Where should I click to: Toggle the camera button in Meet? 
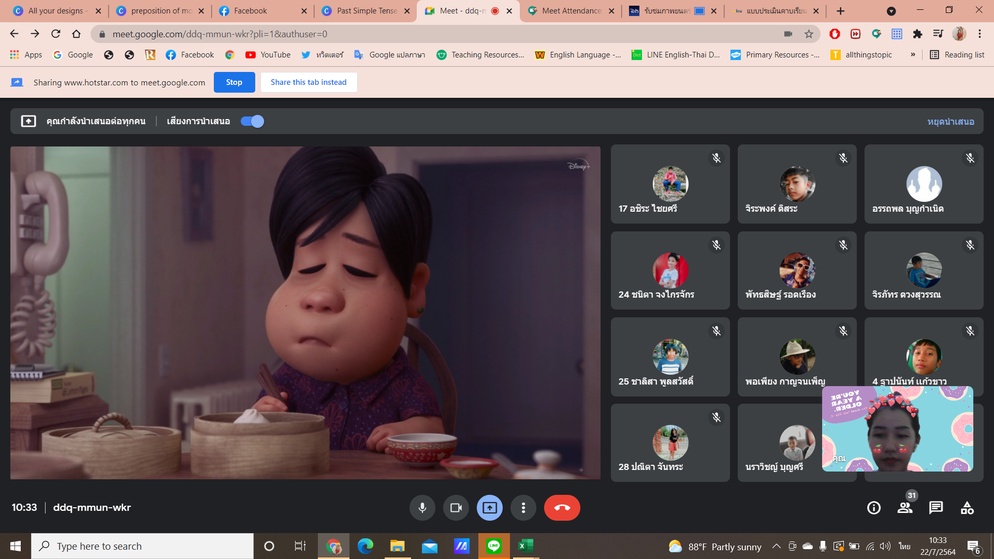tap(456, 508)
